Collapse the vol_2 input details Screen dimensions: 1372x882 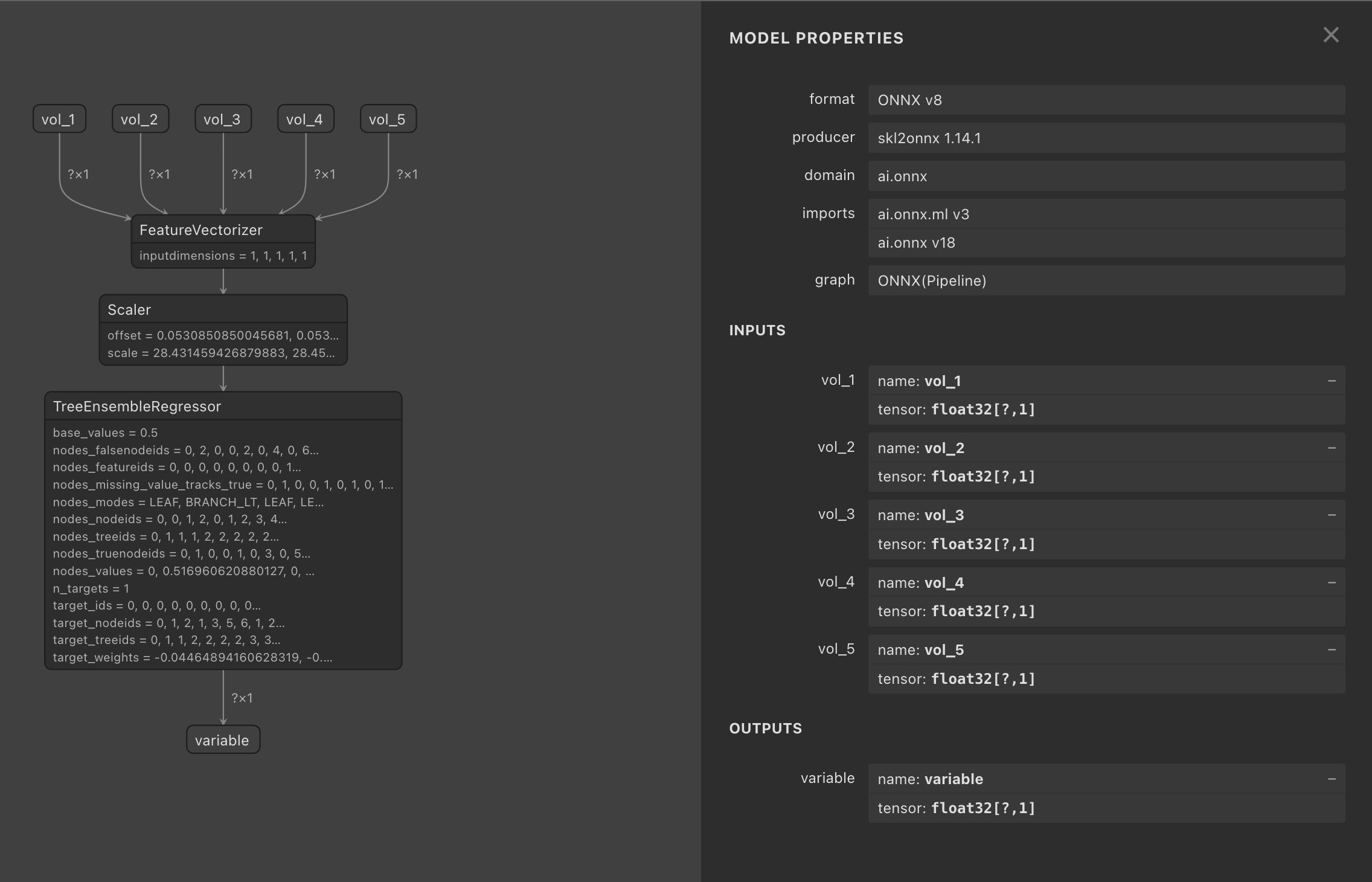click(x=1332, y=448)
